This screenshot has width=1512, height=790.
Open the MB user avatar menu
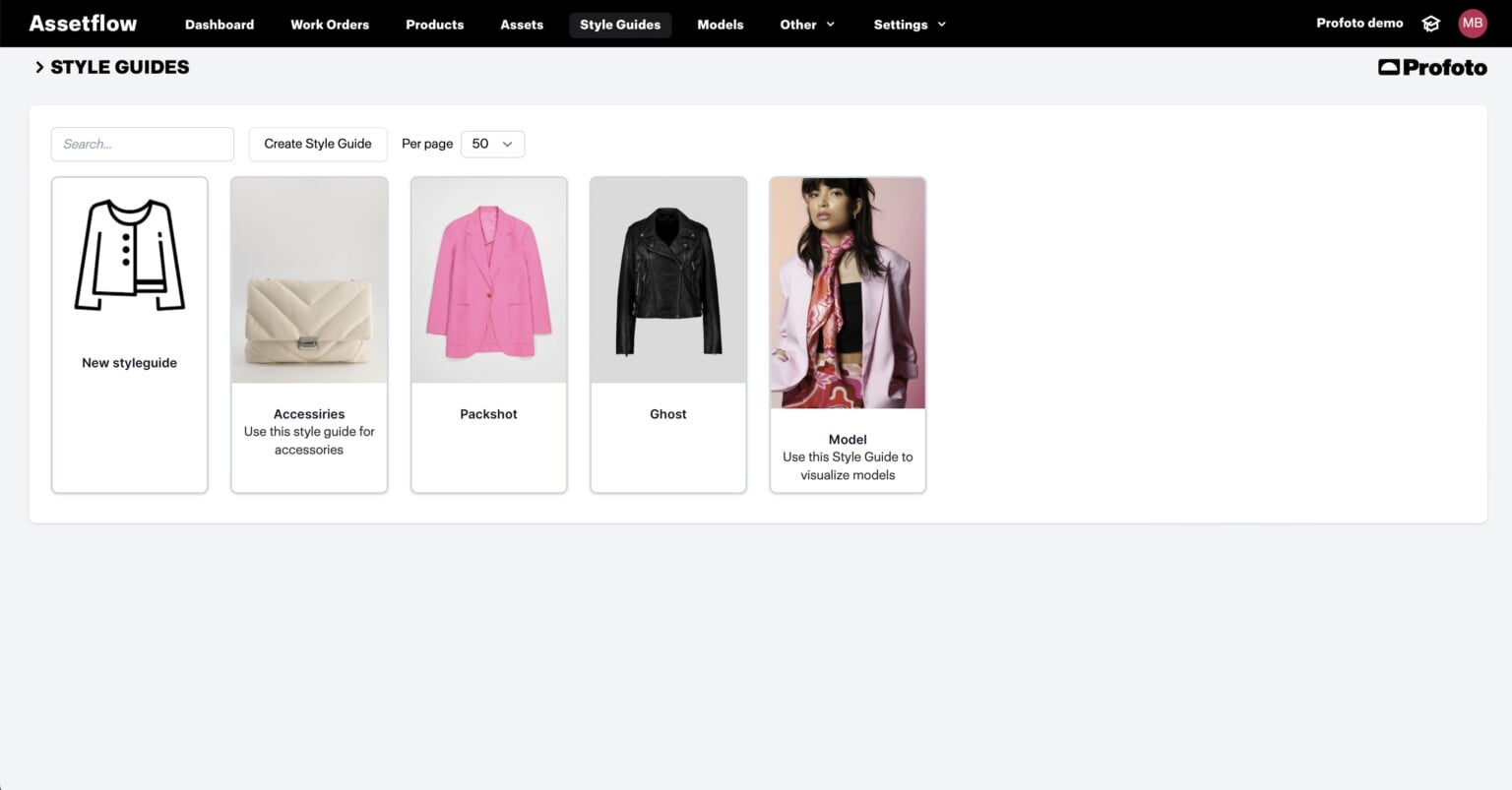point(1472,24)
